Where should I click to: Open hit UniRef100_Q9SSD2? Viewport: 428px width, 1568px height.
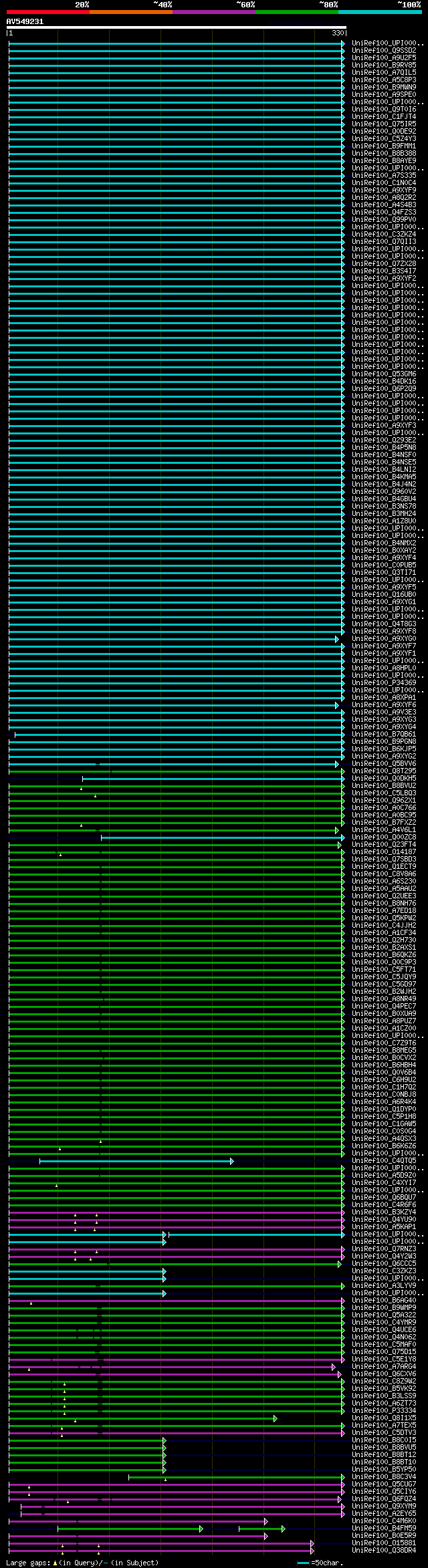pyautogui.click(x=384, y=50)
